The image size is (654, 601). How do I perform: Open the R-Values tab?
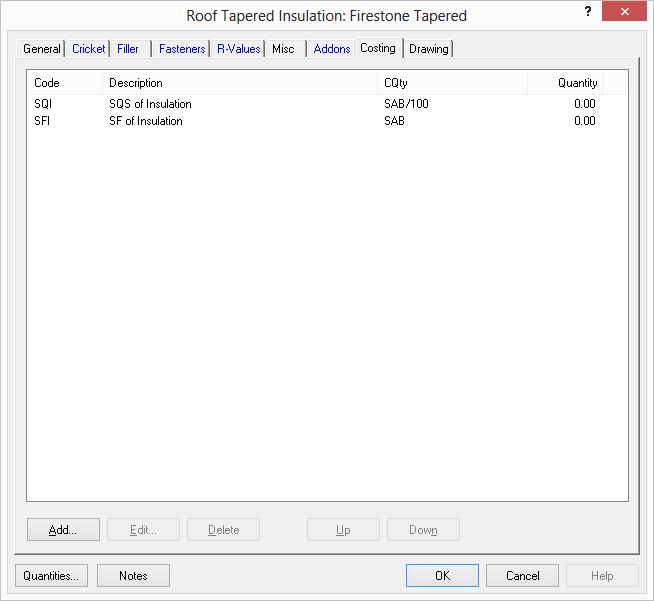pyautogui.click(x=238, y=49)
